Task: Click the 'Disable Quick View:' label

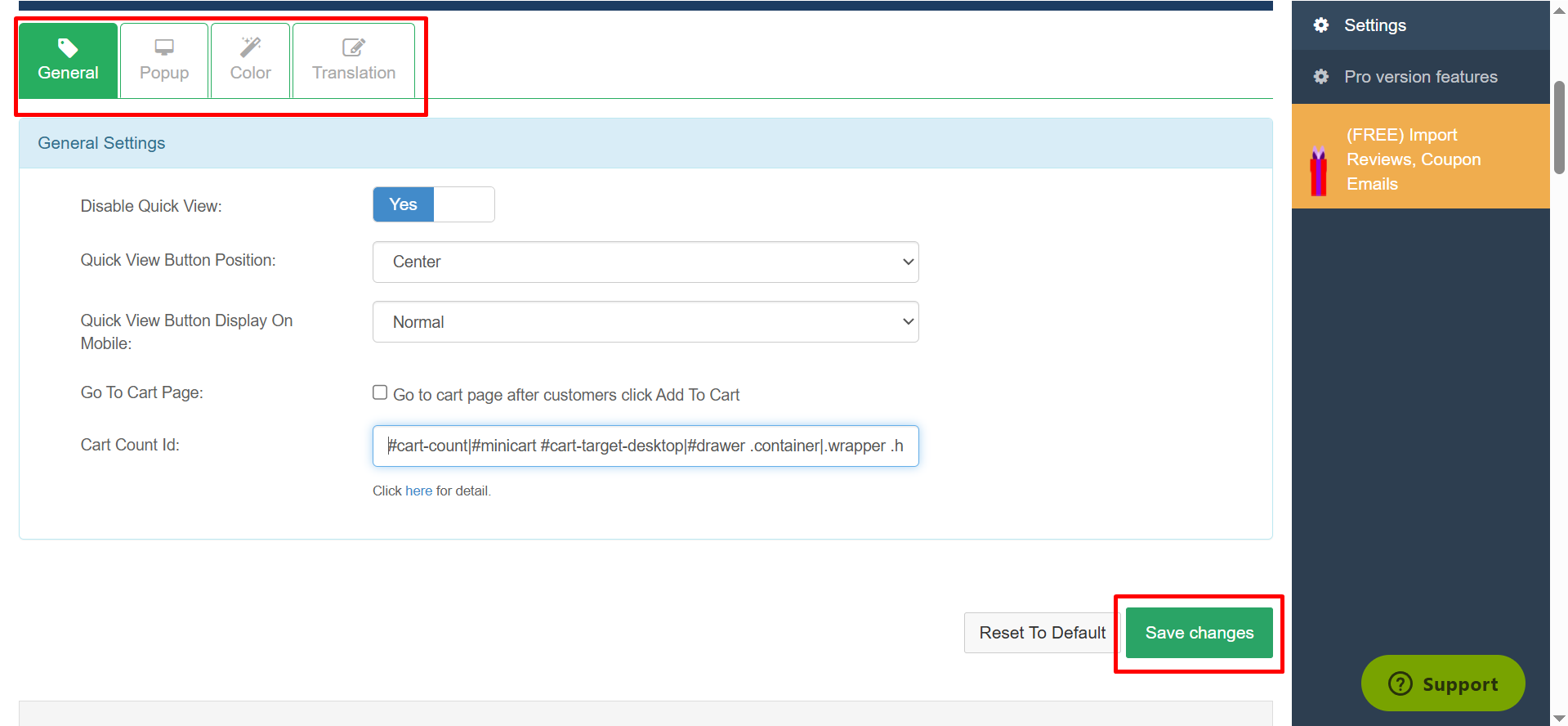Action: click(x=151, y=206)
